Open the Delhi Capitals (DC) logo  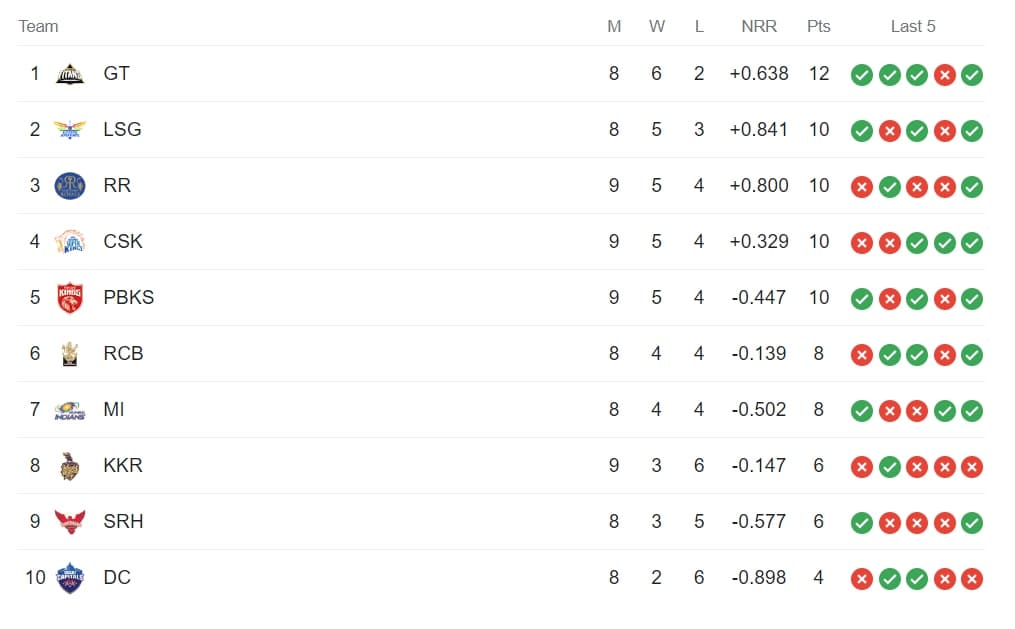pyautogui.click(x=70, y=578)
